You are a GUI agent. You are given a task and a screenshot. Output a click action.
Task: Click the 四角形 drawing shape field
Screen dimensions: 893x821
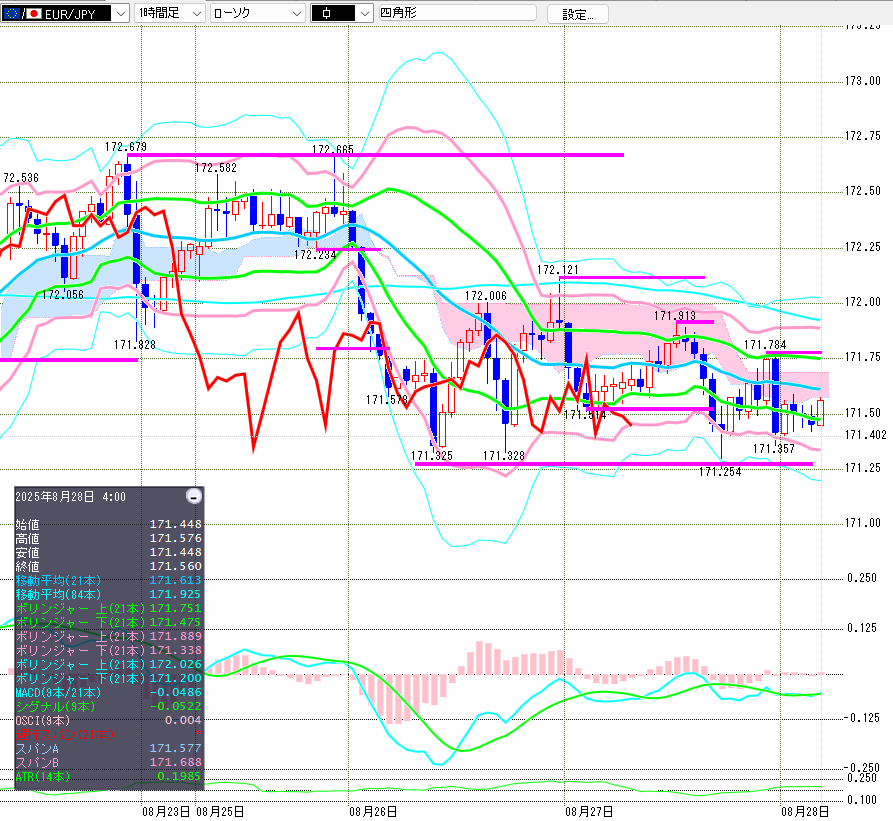458,13
